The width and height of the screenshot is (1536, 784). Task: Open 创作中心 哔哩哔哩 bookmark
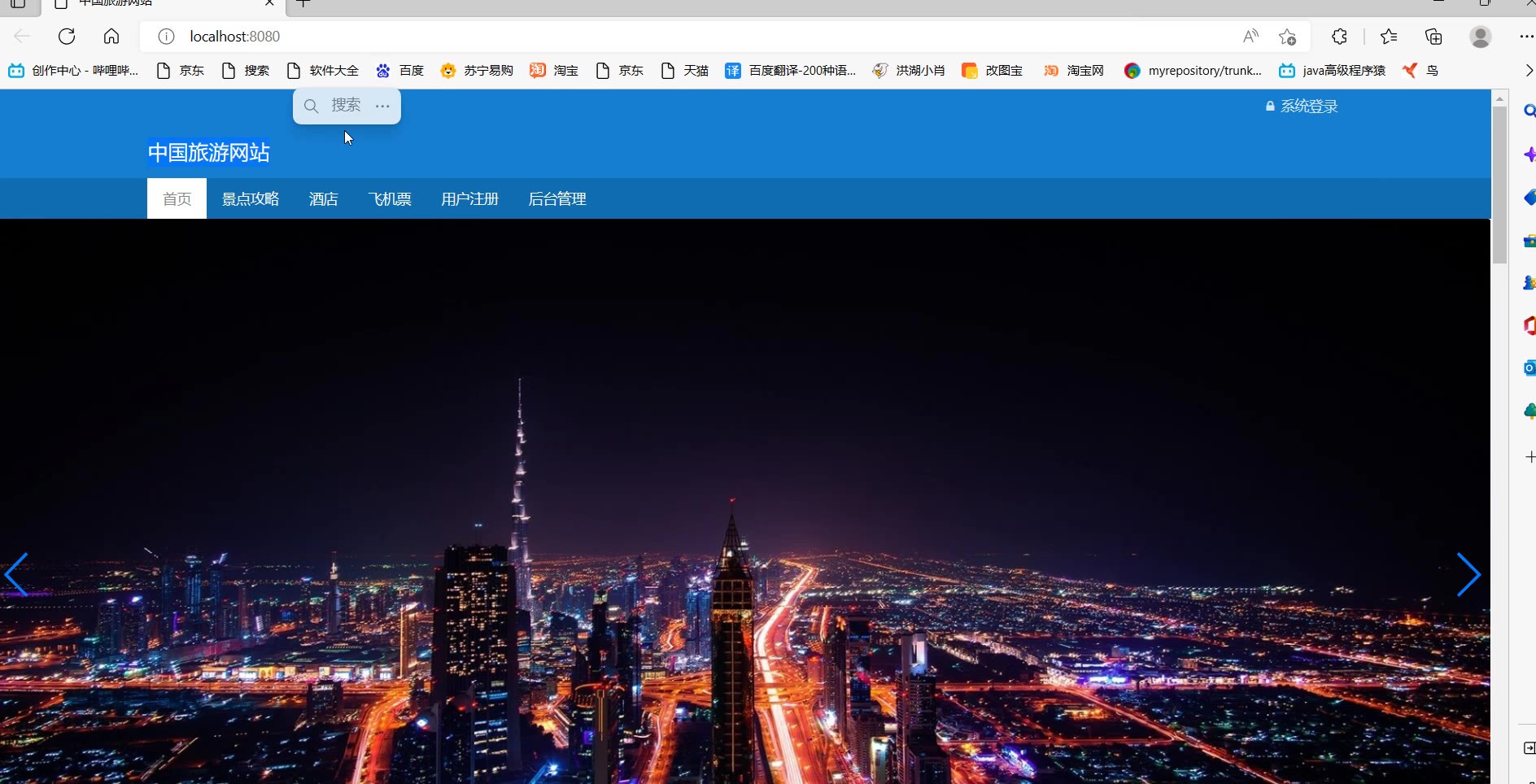(73, 71)
